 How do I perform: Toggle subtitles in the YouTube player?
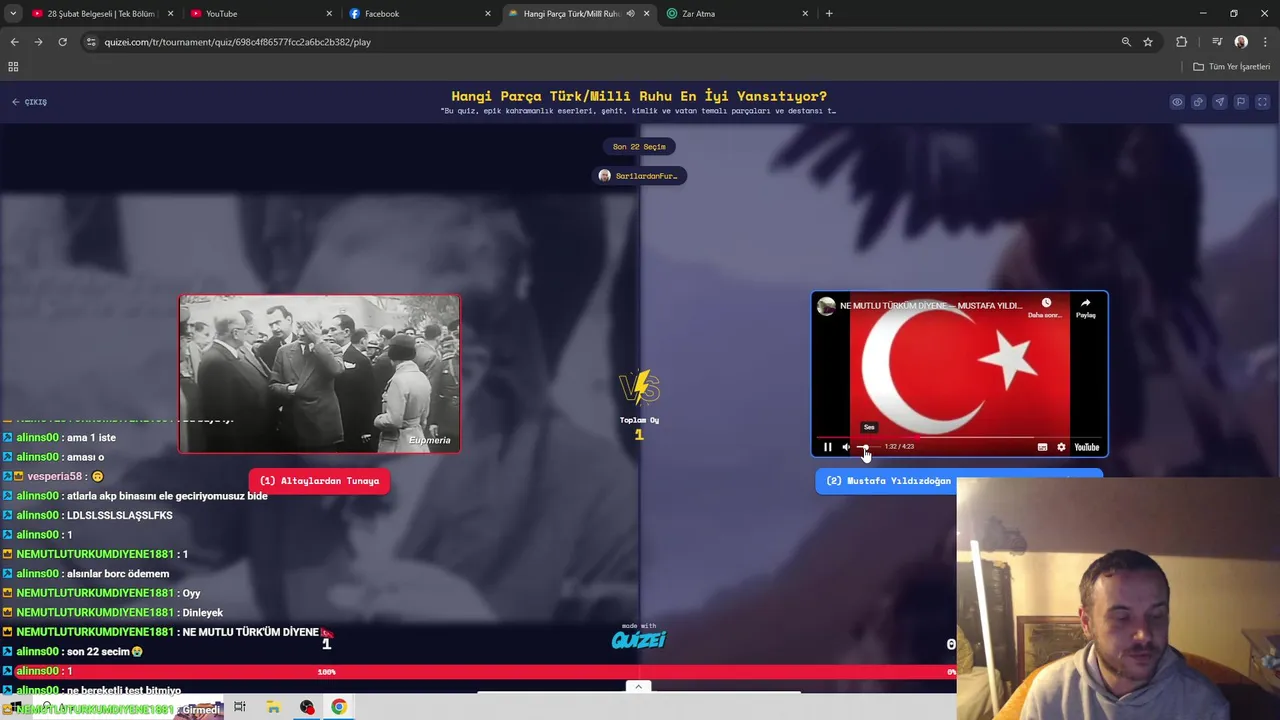pos(1042,447)
